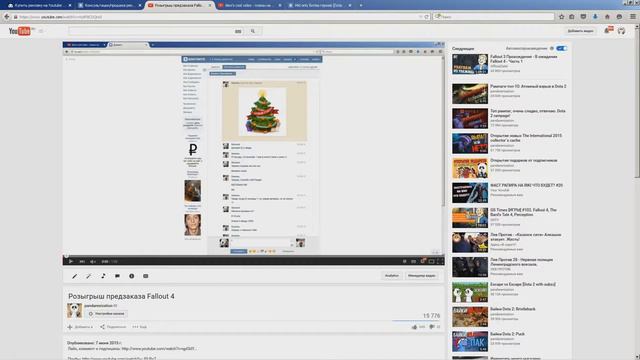The height and width of the screenshot is (360, 640).
Task: Click the panda channel avatar
Action: coord(74,311)
